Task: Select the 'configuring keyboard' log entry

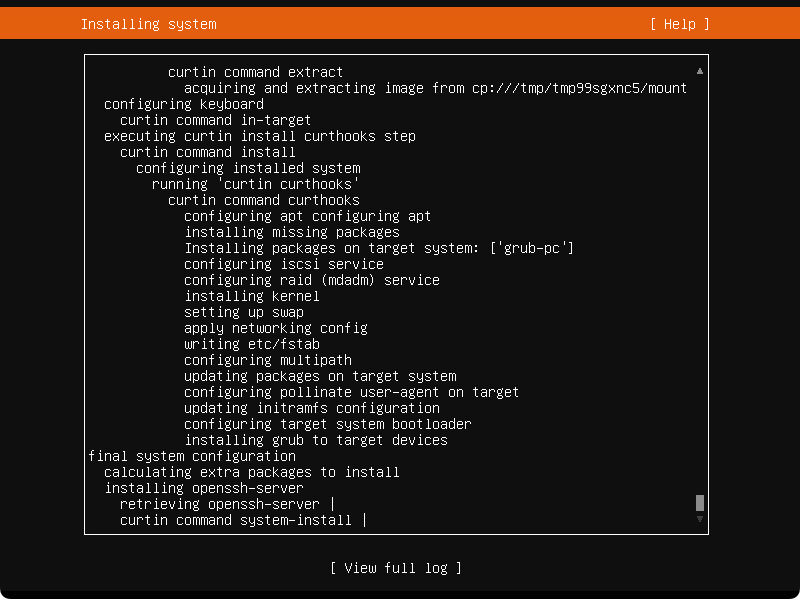Action: (x=184, y=104)
